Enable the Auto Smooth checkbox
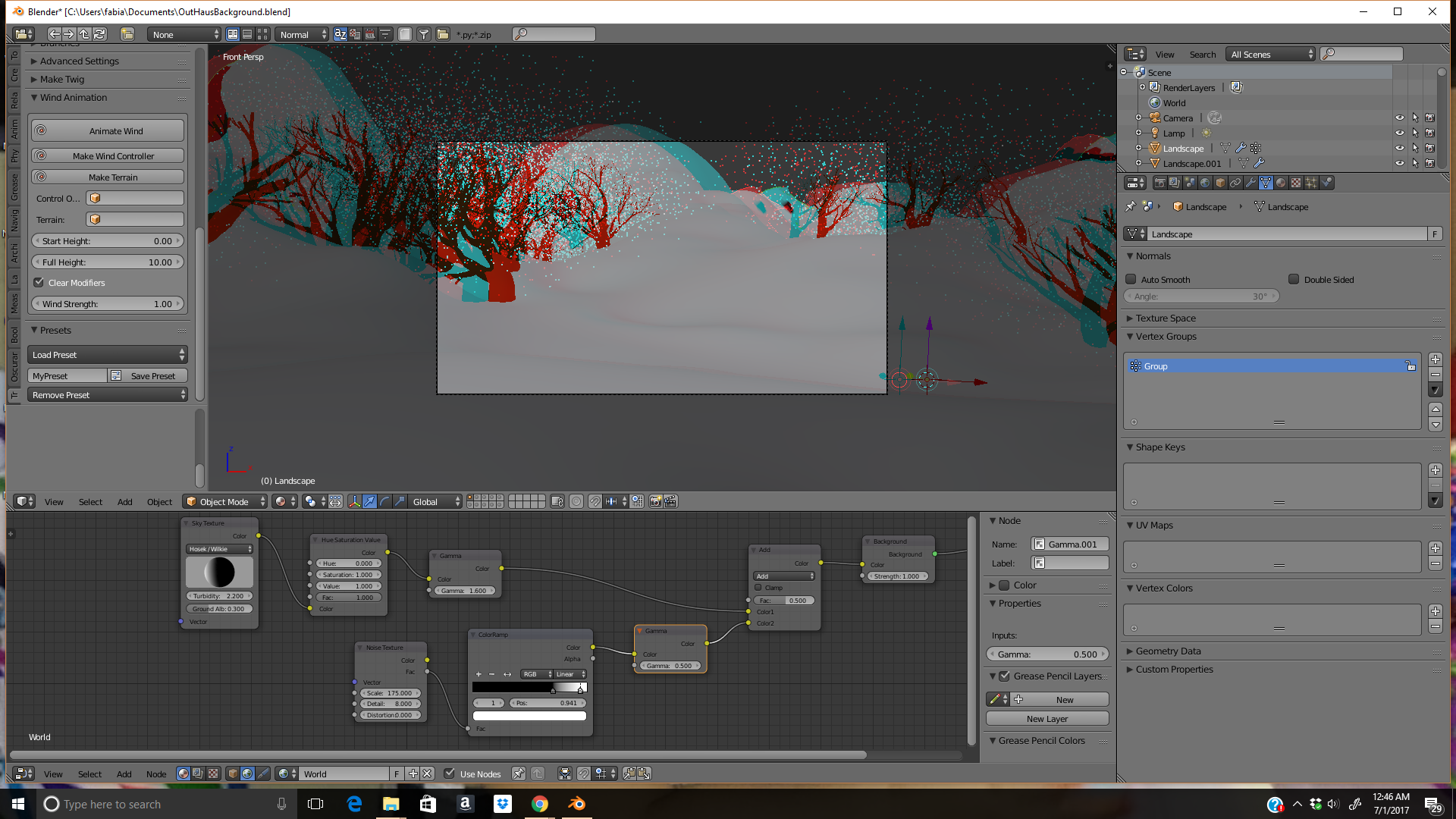Viewport: 1456px width, 819px height. click(x=1131, y=279)
